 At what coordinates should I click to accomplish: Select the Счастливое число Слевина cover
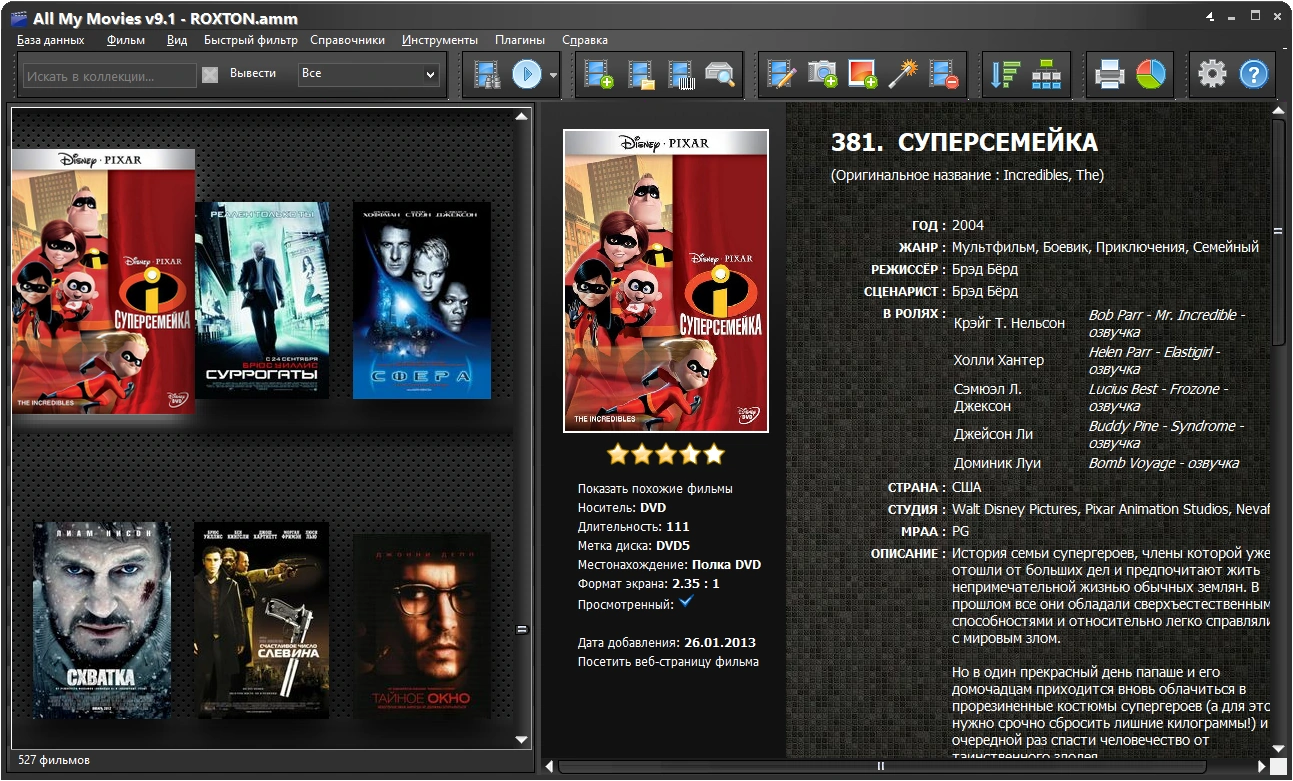(x=262, y=620)
